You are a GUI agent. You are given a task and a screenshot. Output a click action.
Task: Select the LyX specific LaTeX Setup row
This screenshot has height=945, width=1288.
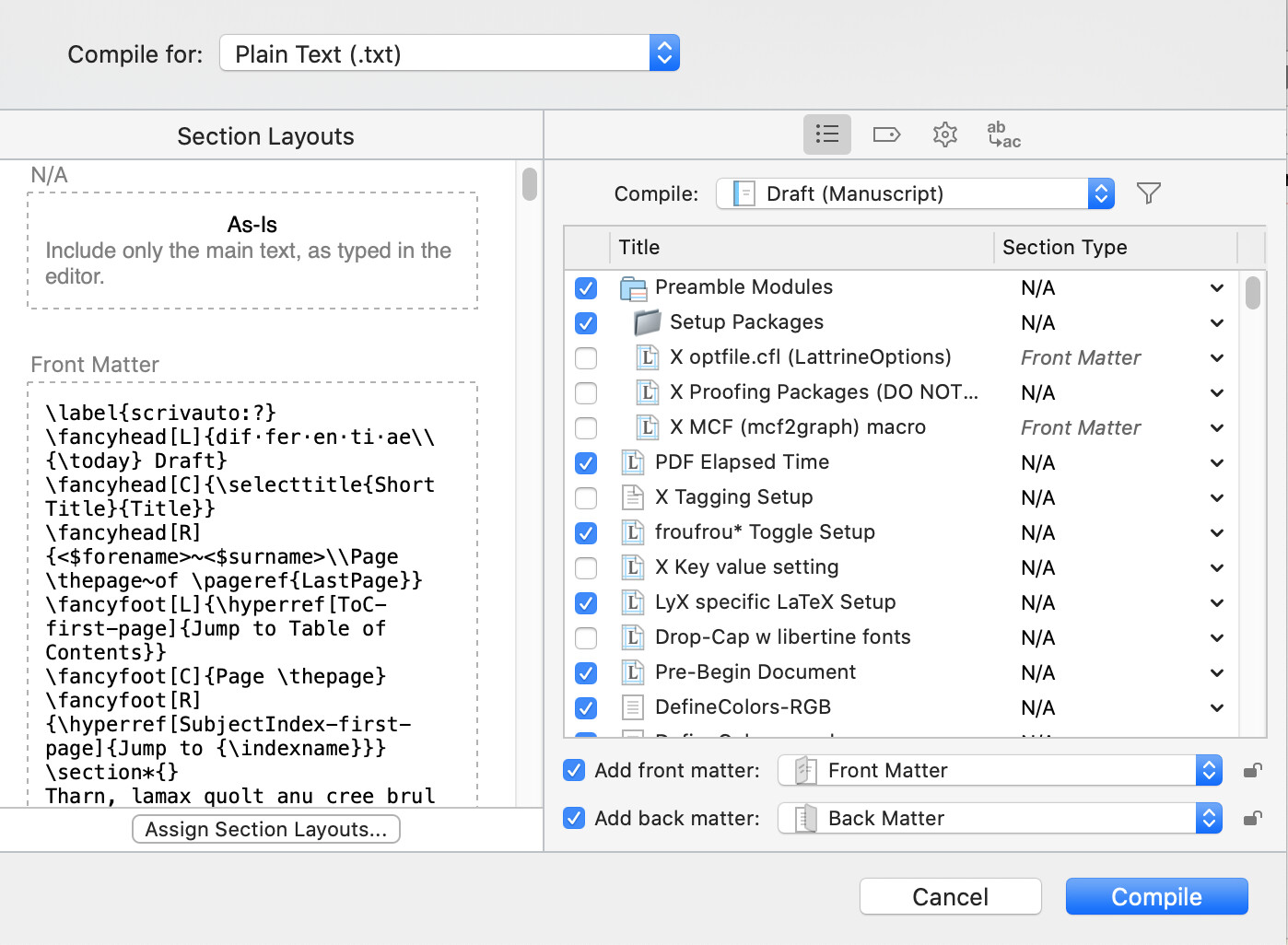(x=775, y=602)
